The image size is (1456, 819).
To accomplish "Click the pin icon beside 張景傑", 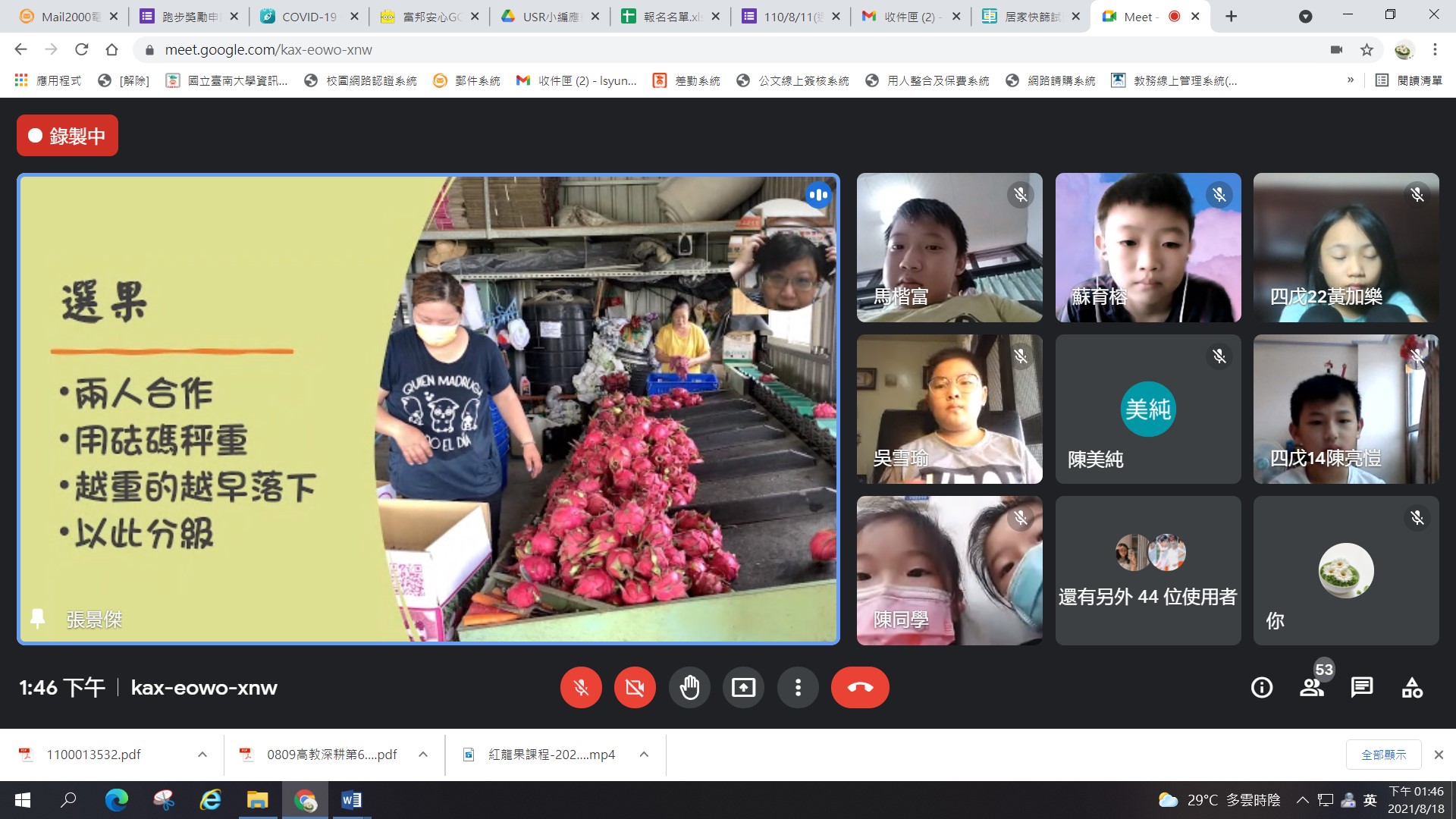I will coord(37,619).
